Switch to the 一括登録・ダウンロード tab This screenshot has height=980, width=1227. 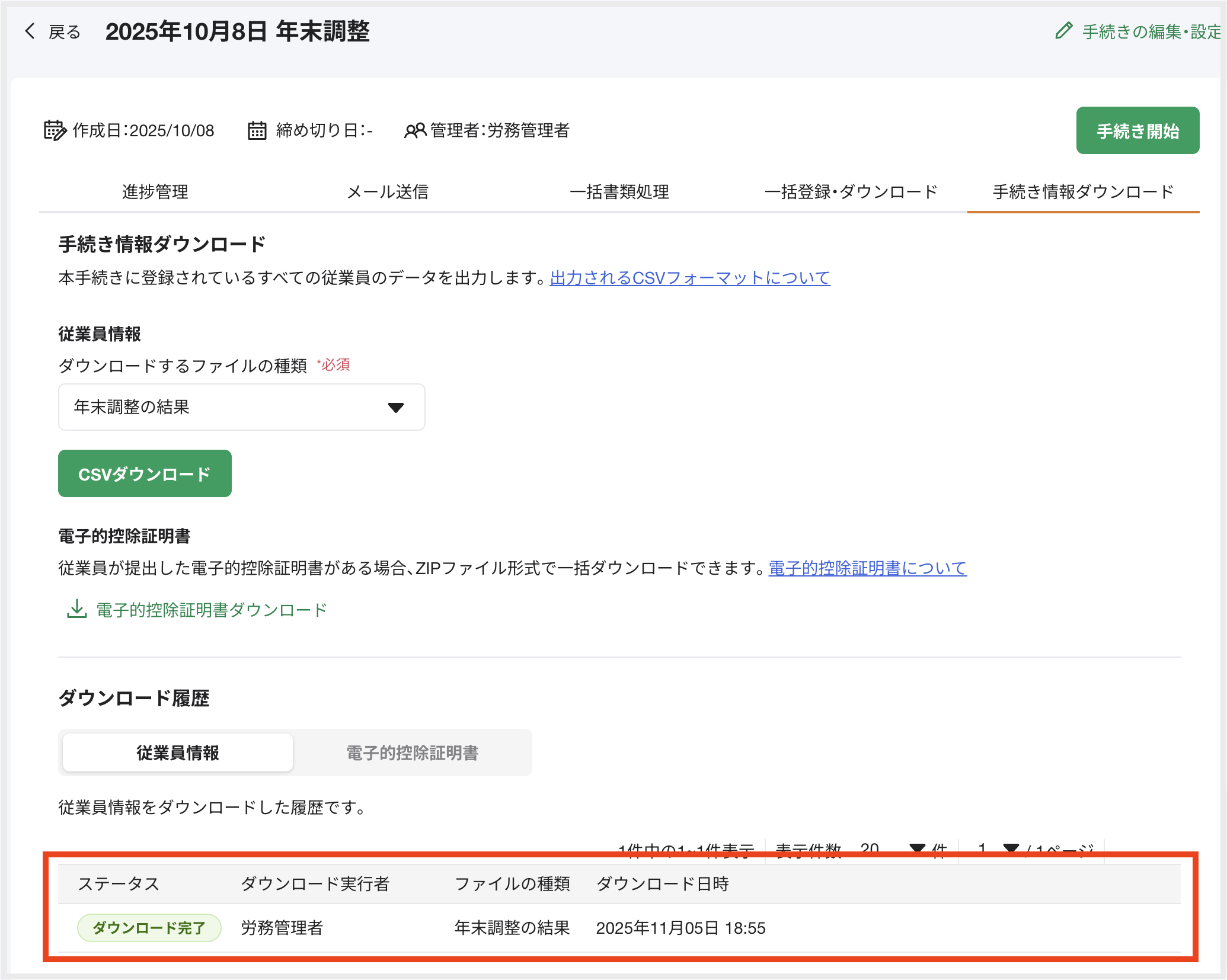(x=852, y=192)
